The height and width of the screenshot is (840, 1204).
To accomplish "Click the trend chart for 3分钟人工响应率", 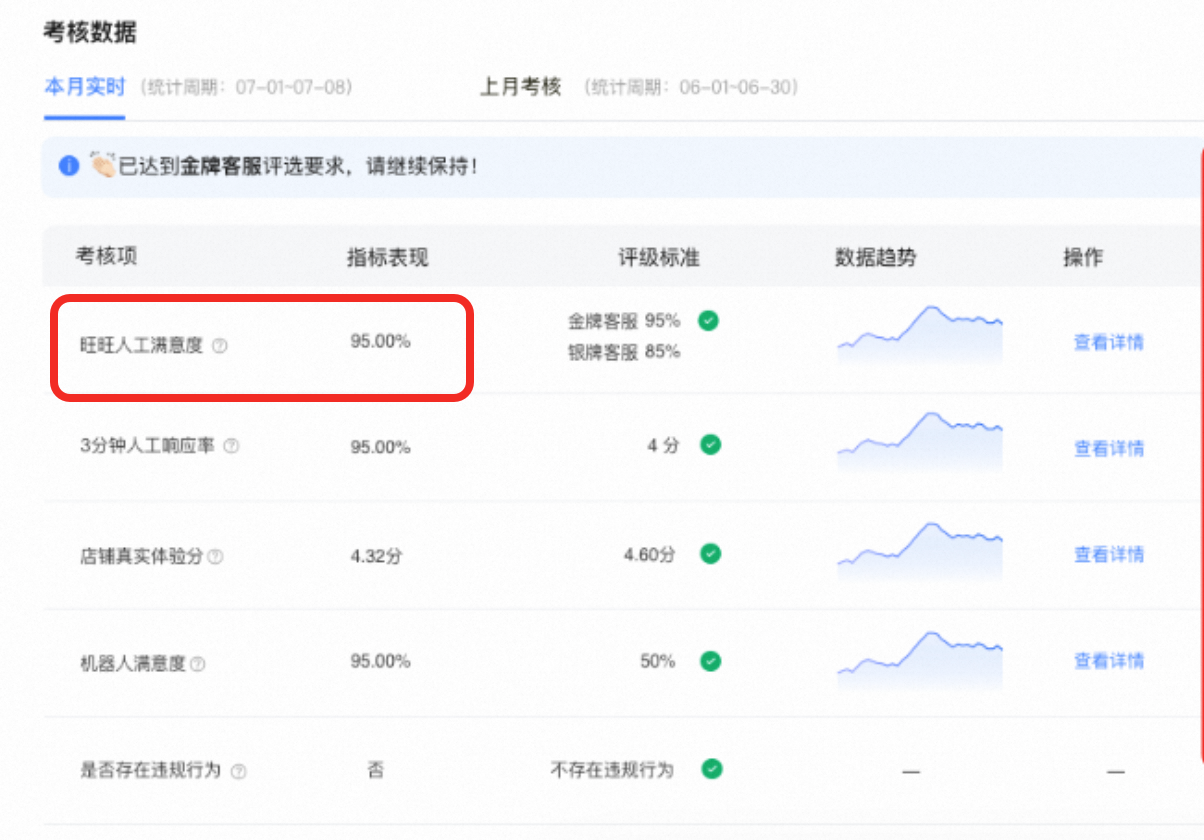I will click(920, 441).
